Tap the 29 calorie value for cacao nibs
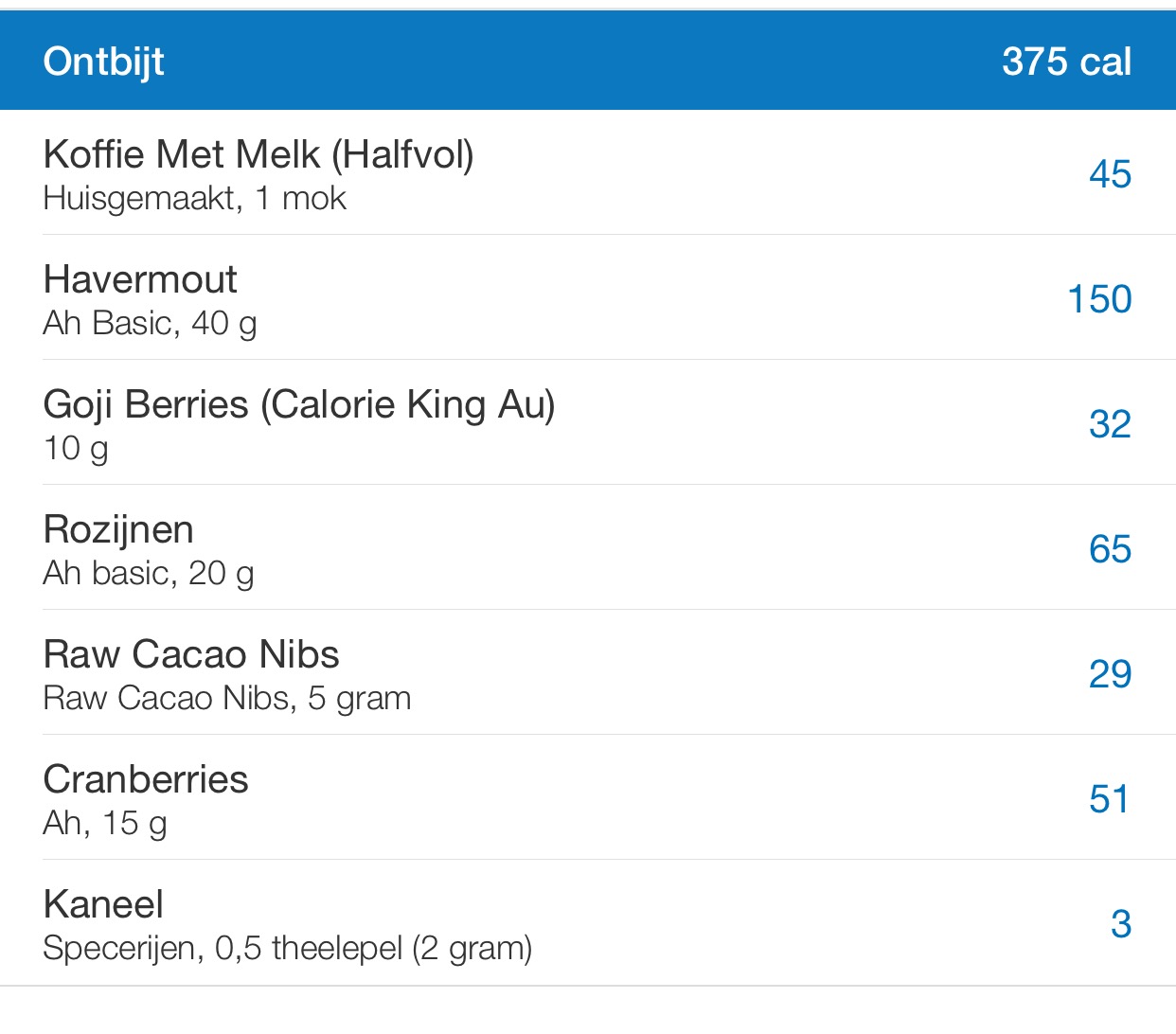Image resolution: width=1176 pixels, height=1034 pixels. (1110, 674)
